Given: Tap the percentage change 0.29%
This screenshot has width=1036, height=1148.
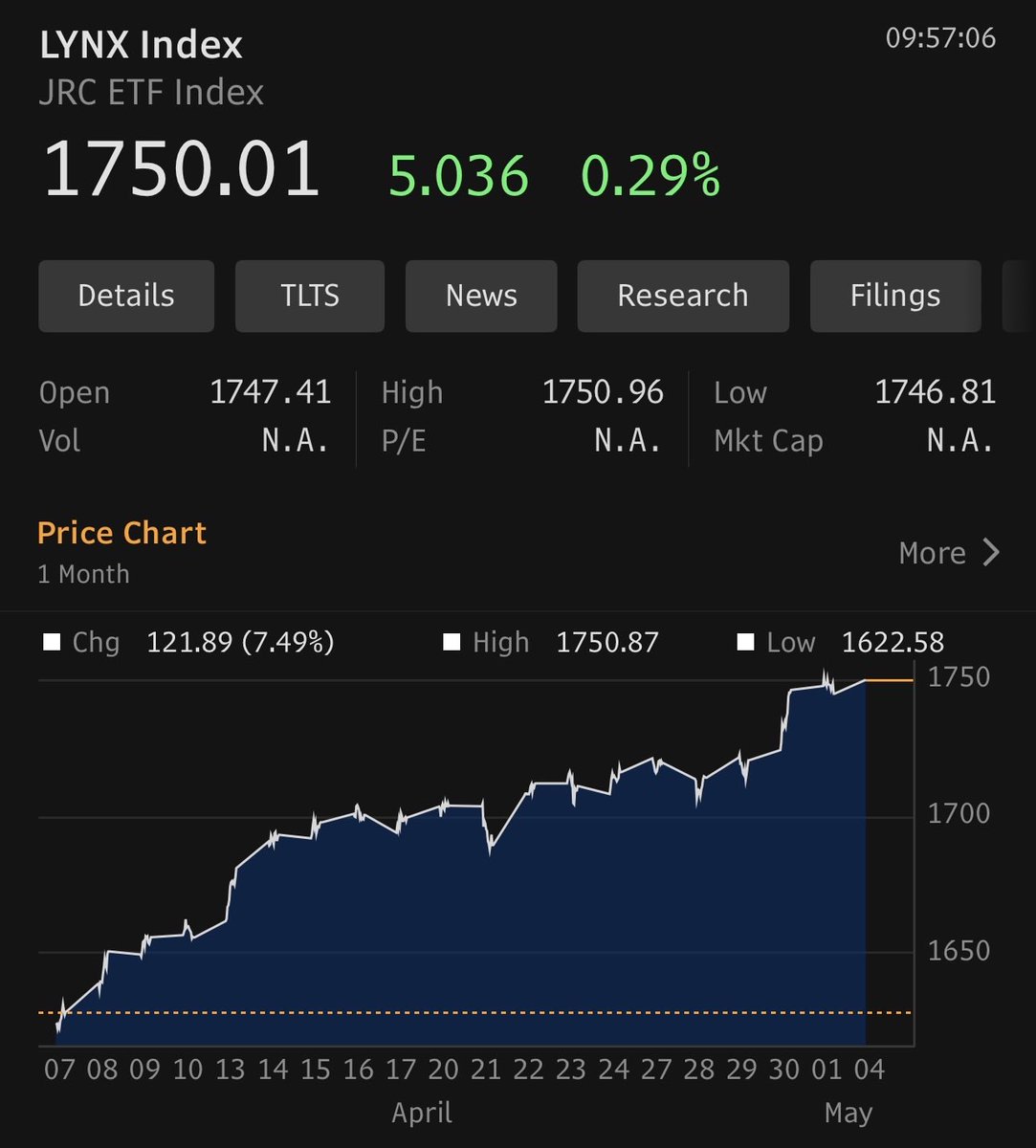Looking at the screenshot, I should [651, 177].
